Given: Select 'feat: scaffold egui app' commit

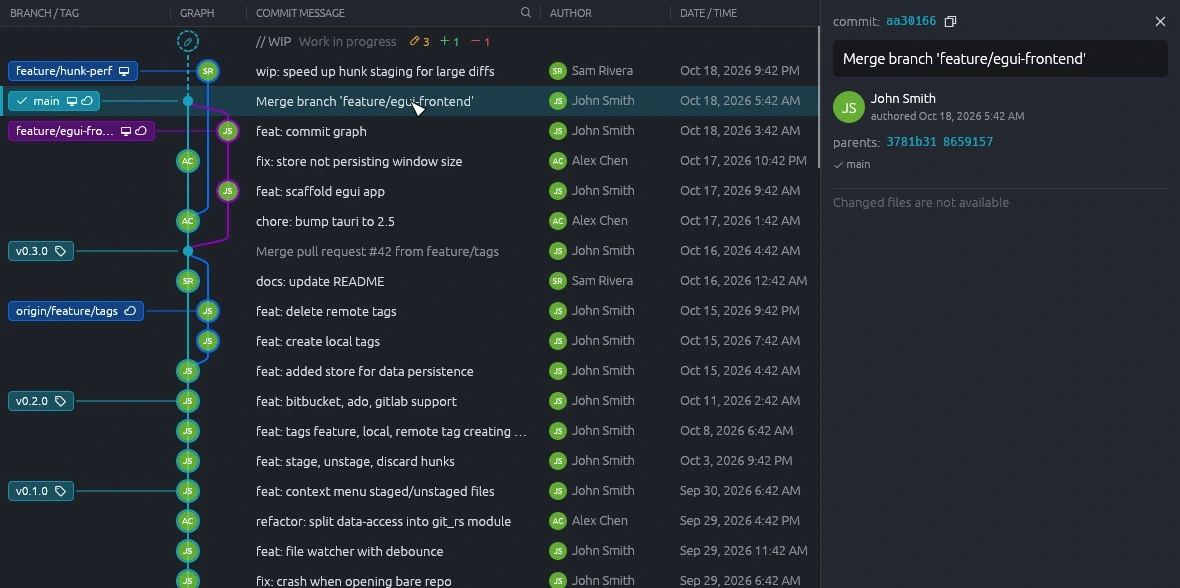Looking at the screenshot, I should point(409,191).
